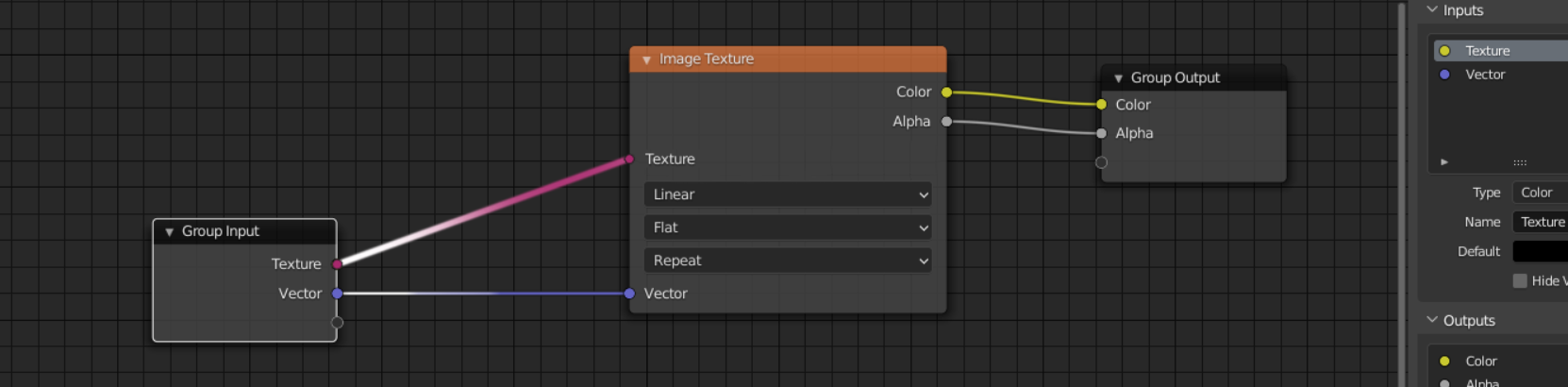Collapse the Group Output node arrow
This screenshot has height=387, width=1568.
coord(1118,78)
